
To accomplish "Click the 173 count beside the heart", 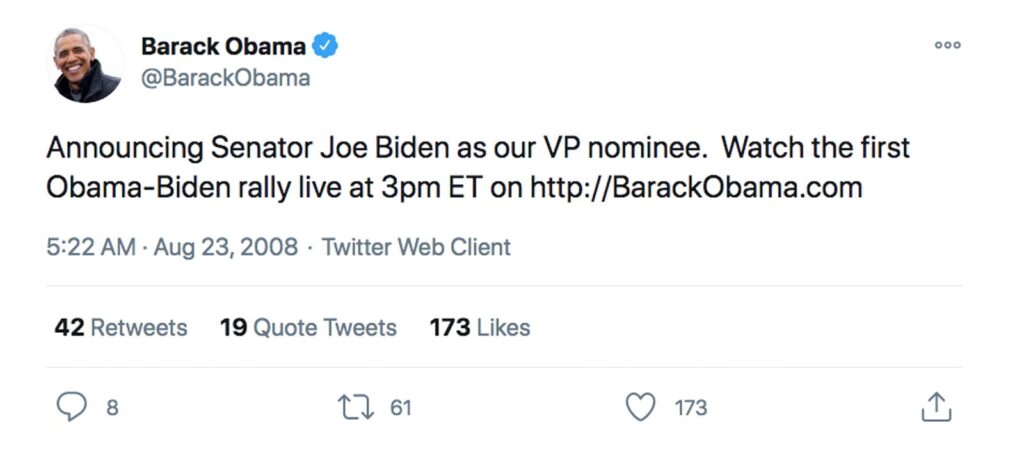I will [690, 408].
